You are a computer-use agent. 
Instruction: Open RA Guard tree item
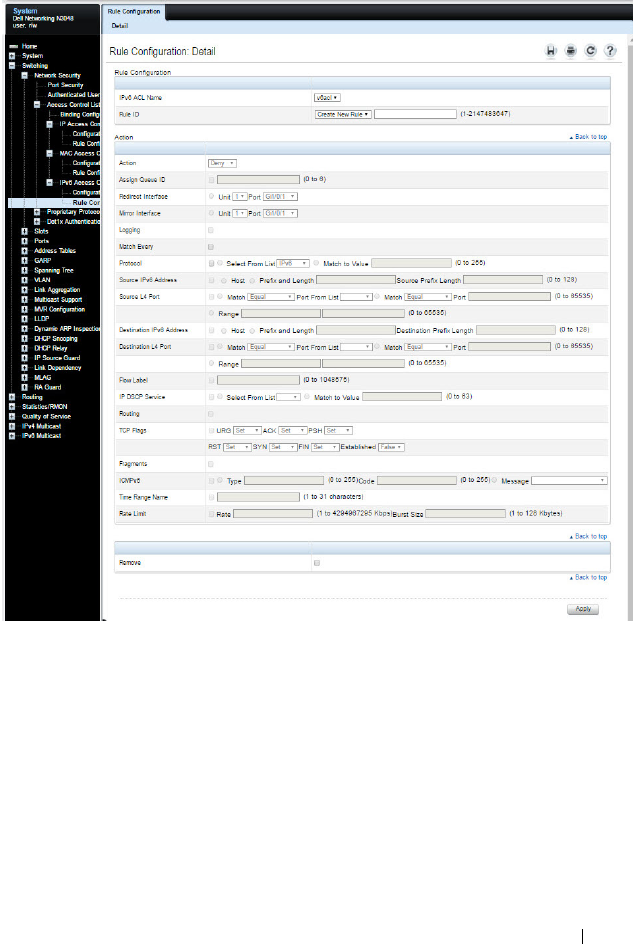tap(47, 387)
